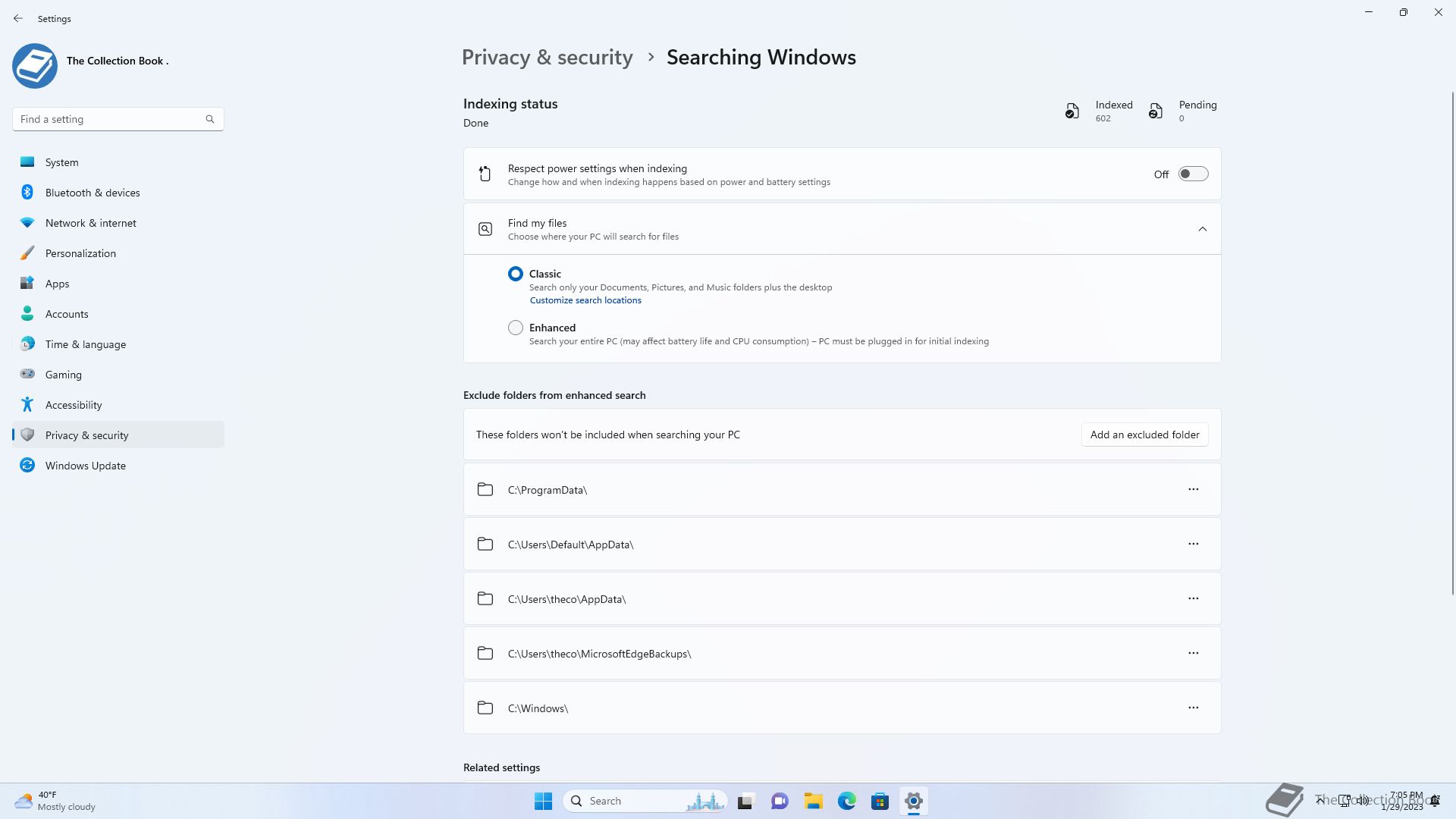1456x819 pixels.
Task: Click the Gaming controller icon
Action: tap(27, 374)
